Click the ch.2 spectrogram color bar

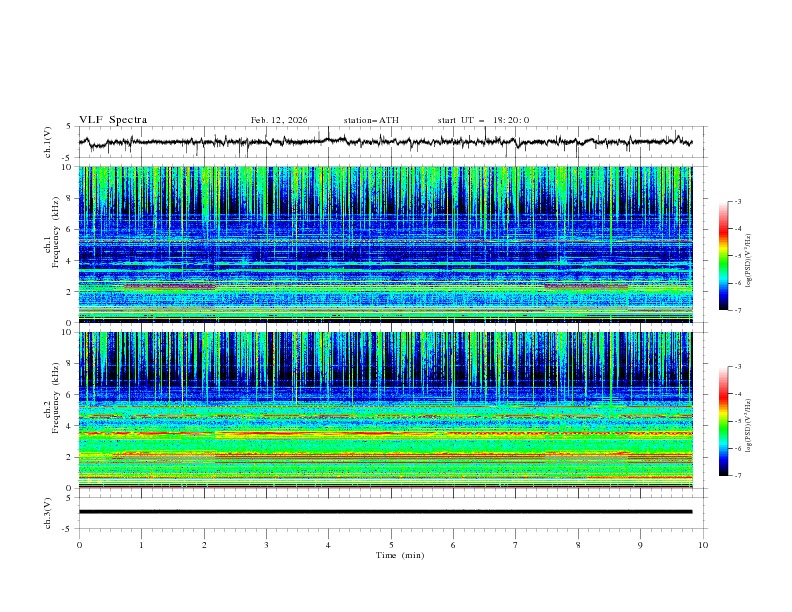coord(723,421)
